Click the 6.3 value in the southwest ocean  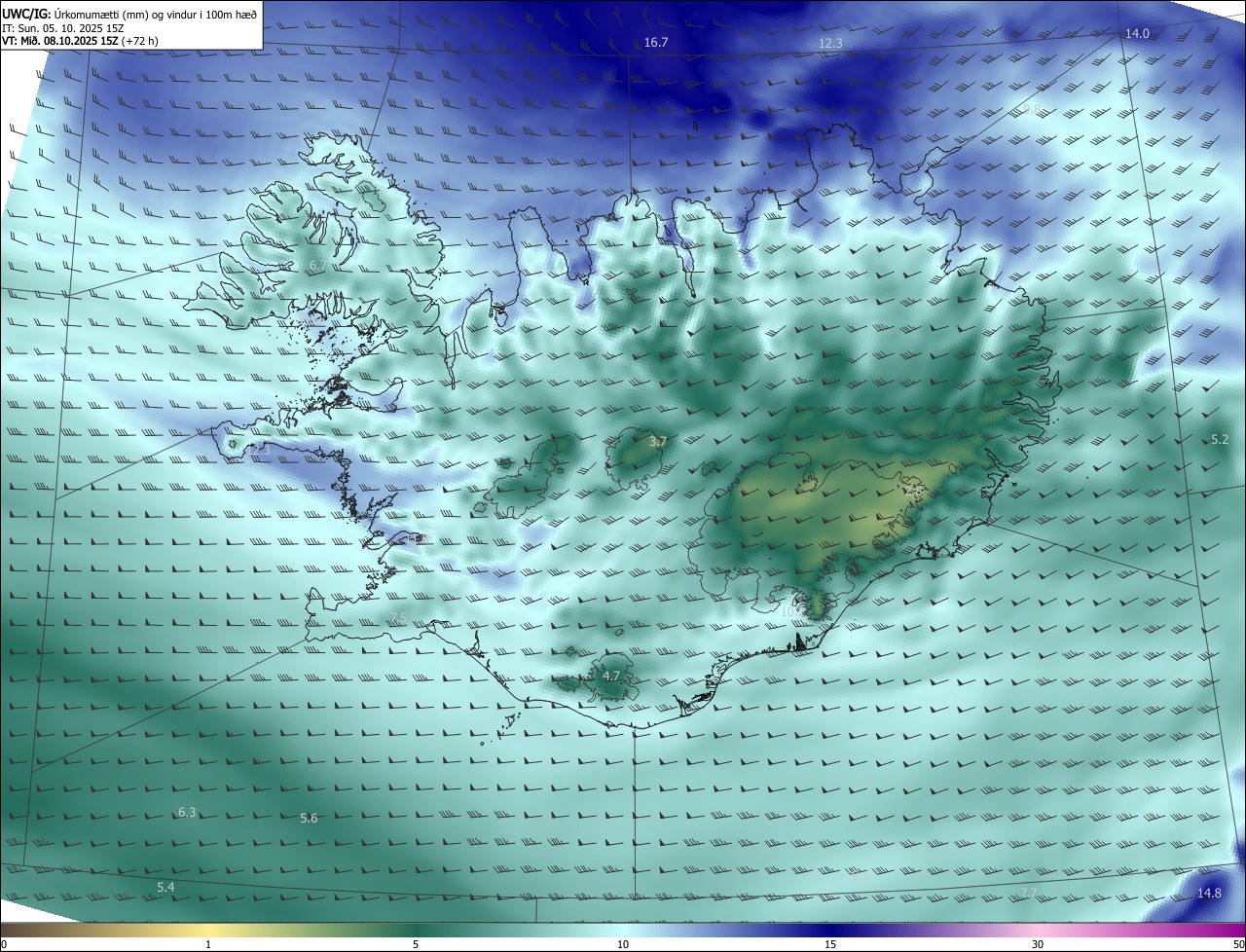coord(187,812)
